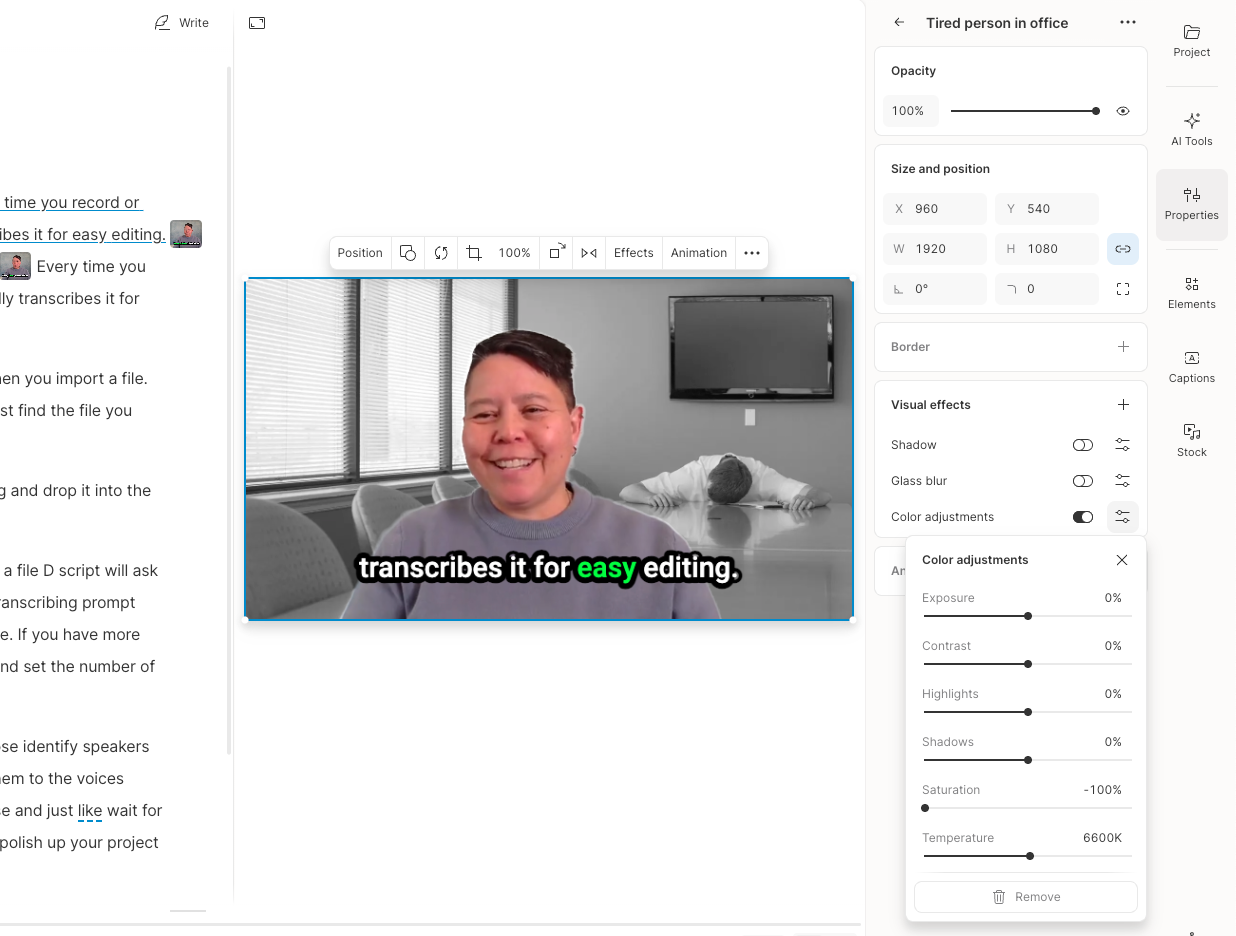Screen dimensions: 1236x936
Task: Open the Animation tab in toolbar
Action: 698,253
